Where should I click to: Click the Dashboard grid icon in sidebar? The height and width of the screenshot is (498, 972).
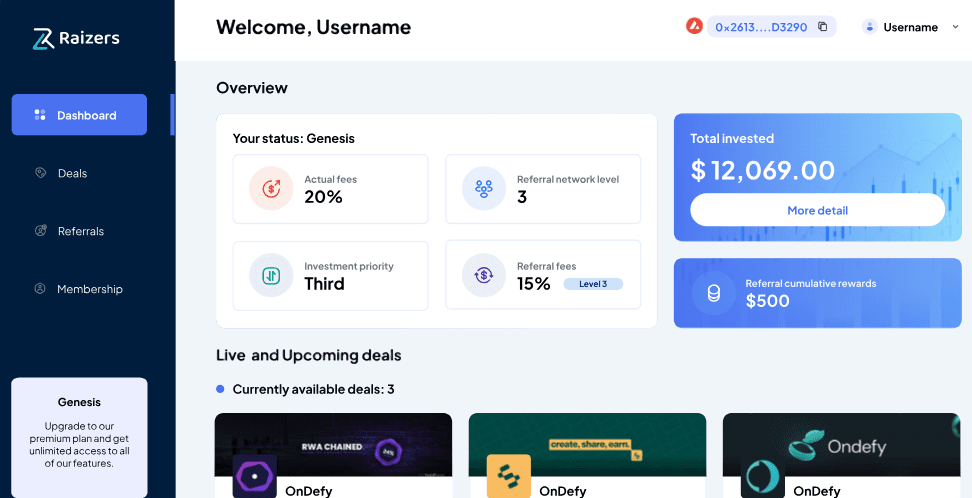[40, 115]
